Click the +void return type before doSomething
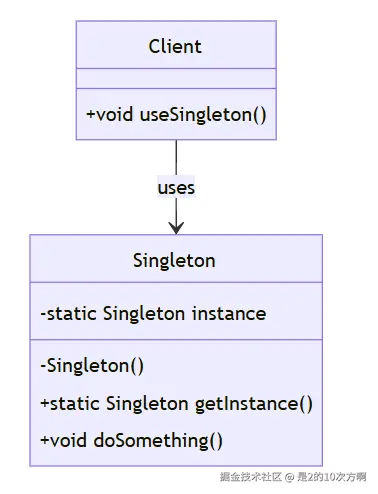Viewport: 378px width, 494px height. click(x=63, y=440)
